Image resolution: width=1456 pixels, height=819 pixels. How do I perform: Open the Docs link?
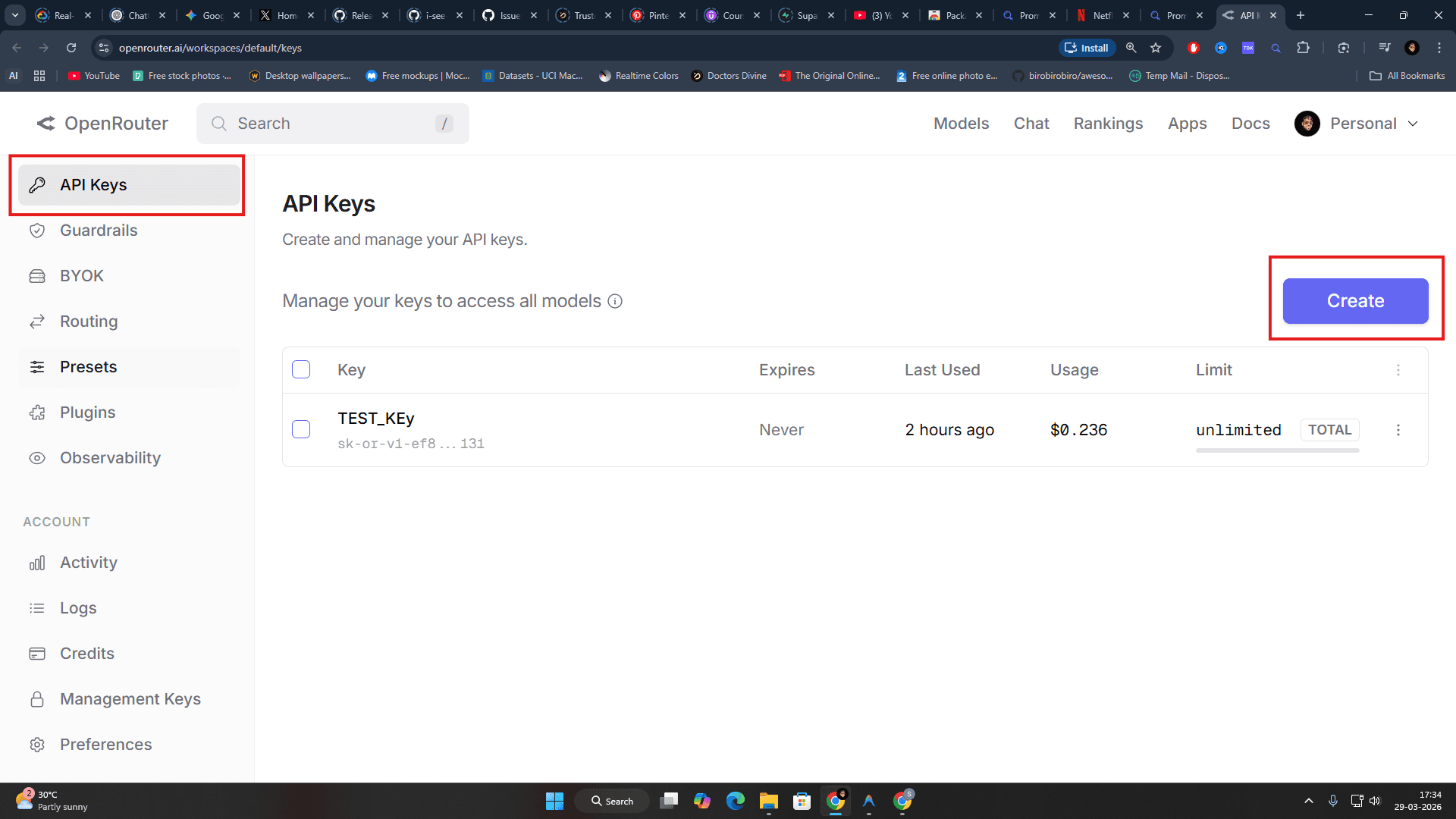(x=1250, y=123)
